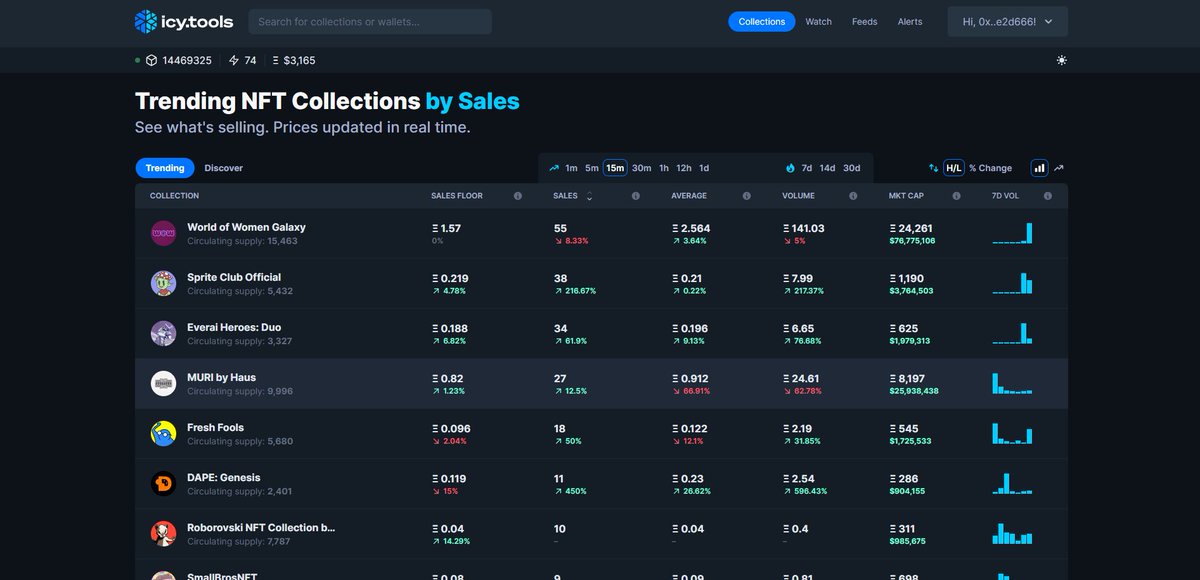Click the Volume column info icon

853,196
